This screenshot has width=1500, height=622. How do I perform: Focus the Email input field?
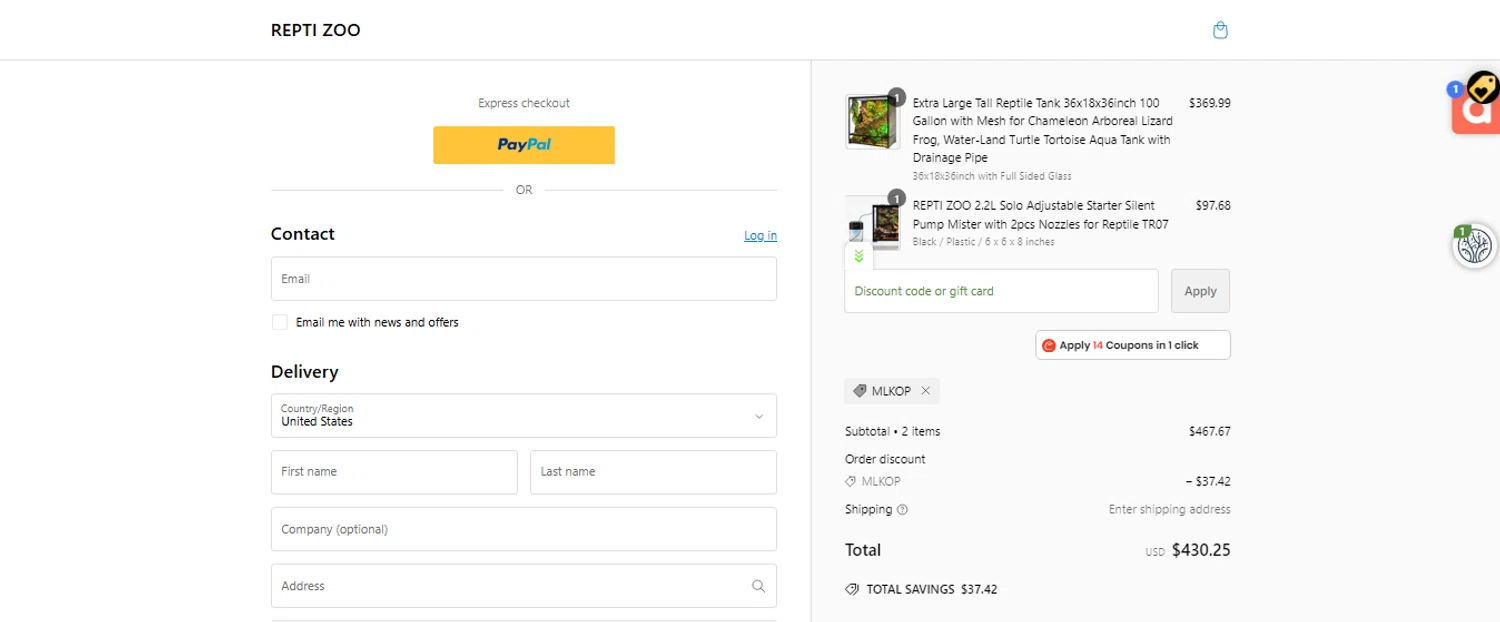pos(524,279)
